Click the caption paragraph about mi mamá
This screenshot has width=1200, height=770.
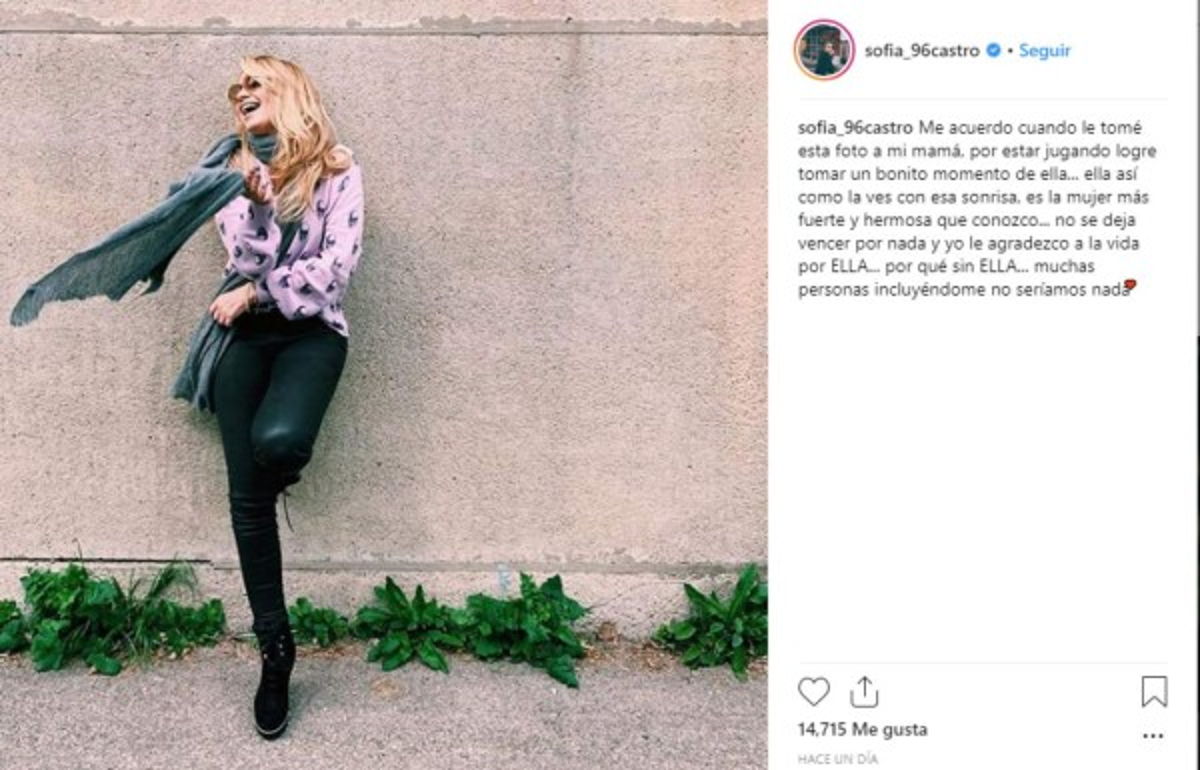click(x=972, y=208)
